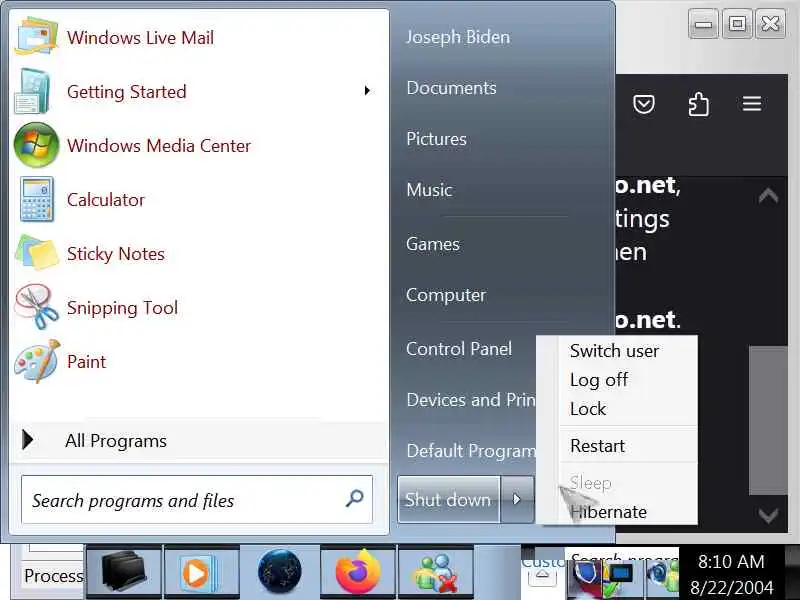
Task: Open the dark globe taskbar icon
Action: (280, 572)
